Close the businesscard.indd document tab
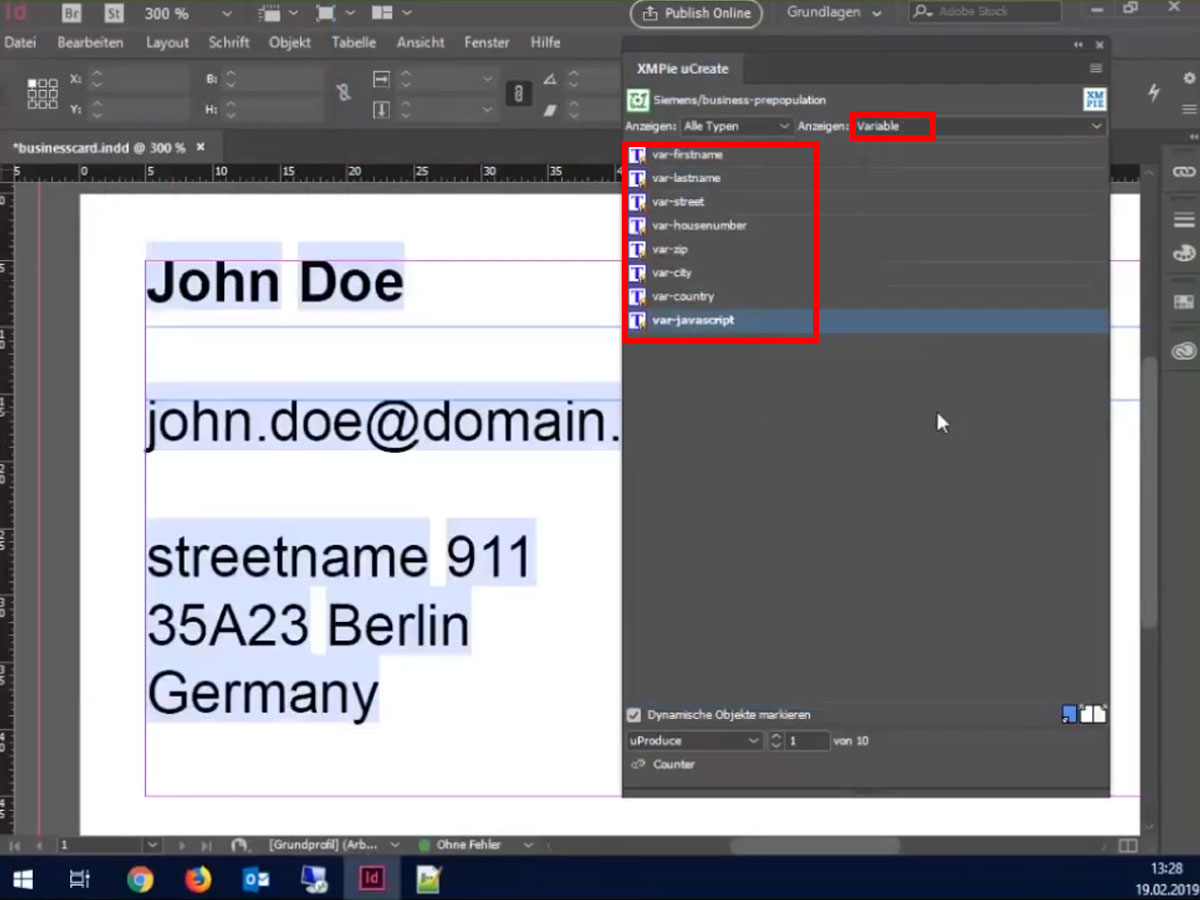This screenshot has width=1200, height=900. tap(200, 147)
